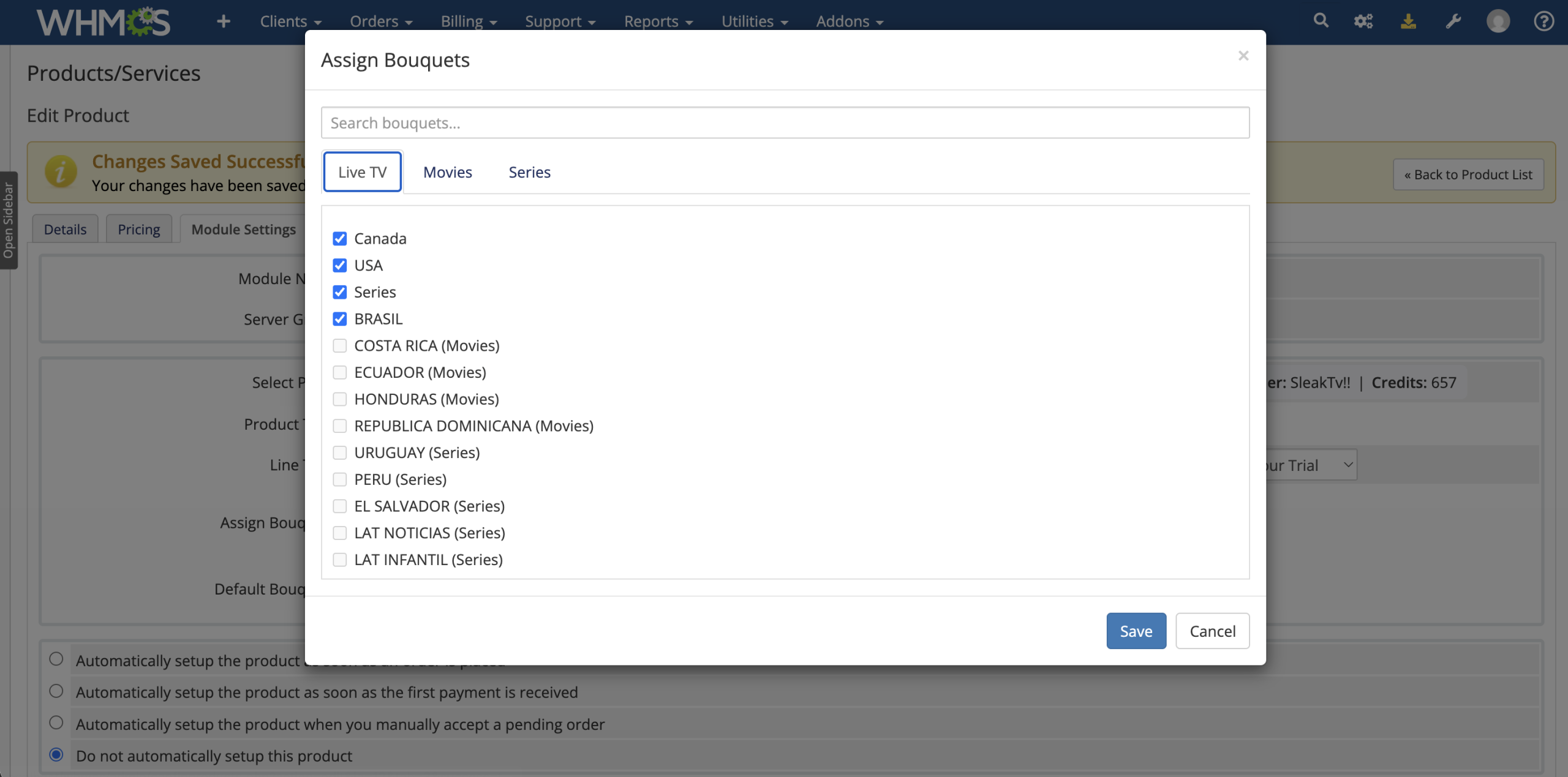Click the WHMCS logo
The height and width of the screenshot is (777, 1568).
click(x=103, y=21)
